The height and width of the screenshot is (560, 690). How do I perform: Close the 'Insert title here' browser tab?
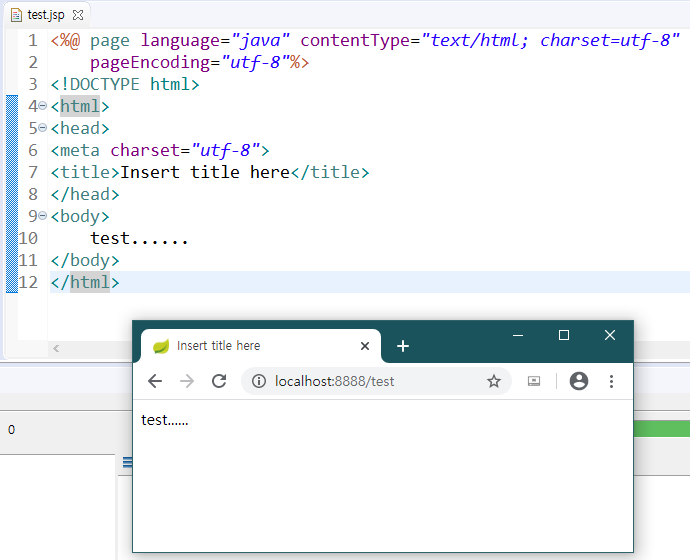(365, 346)
